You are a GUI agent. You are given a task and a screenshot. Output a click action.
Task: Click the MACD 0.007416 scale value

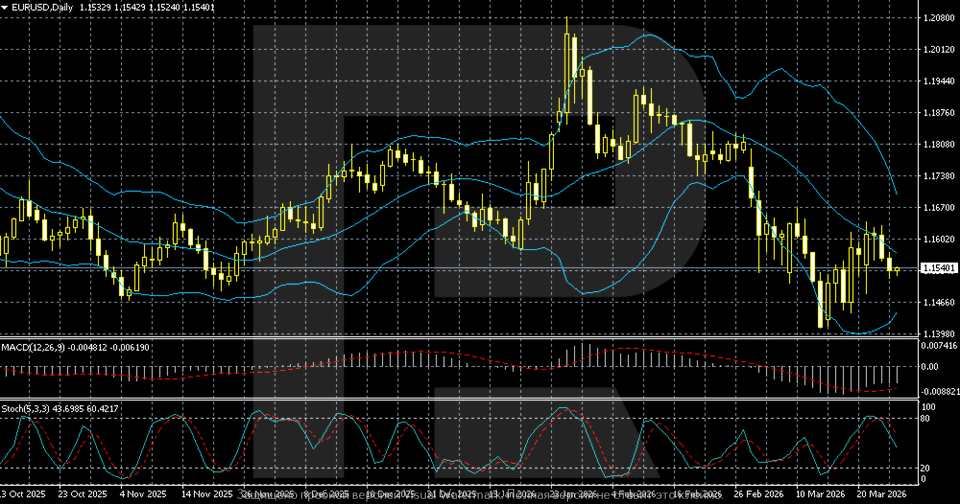pos(937,346)
